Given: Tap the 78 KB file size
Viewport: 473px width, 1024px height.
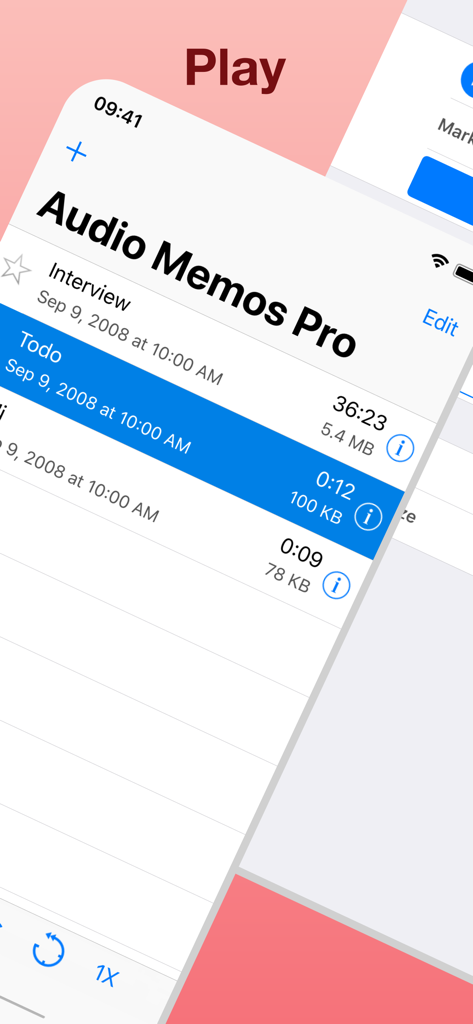Looking at the screenshot, I should (x=287, y=577).
